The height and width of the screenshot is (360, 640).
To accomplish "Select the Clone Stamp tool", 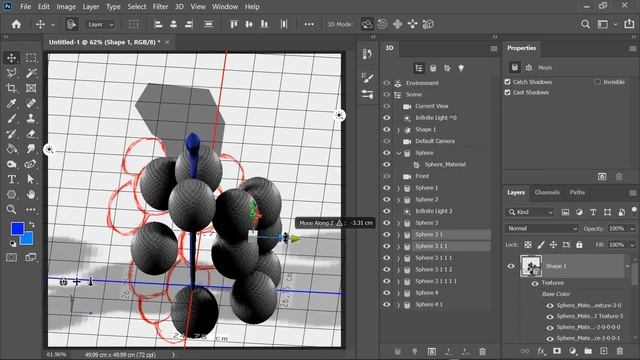I will tap(31, 118).
